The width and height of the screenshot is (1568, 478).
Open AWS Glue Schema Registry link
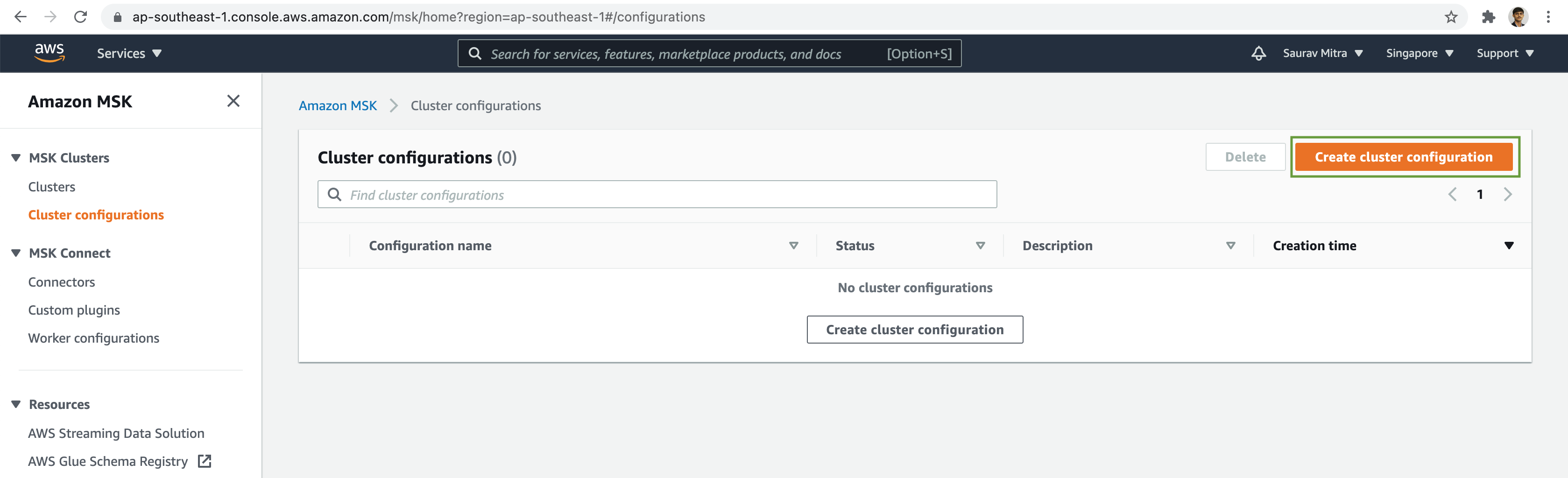(x=108, y=461)
